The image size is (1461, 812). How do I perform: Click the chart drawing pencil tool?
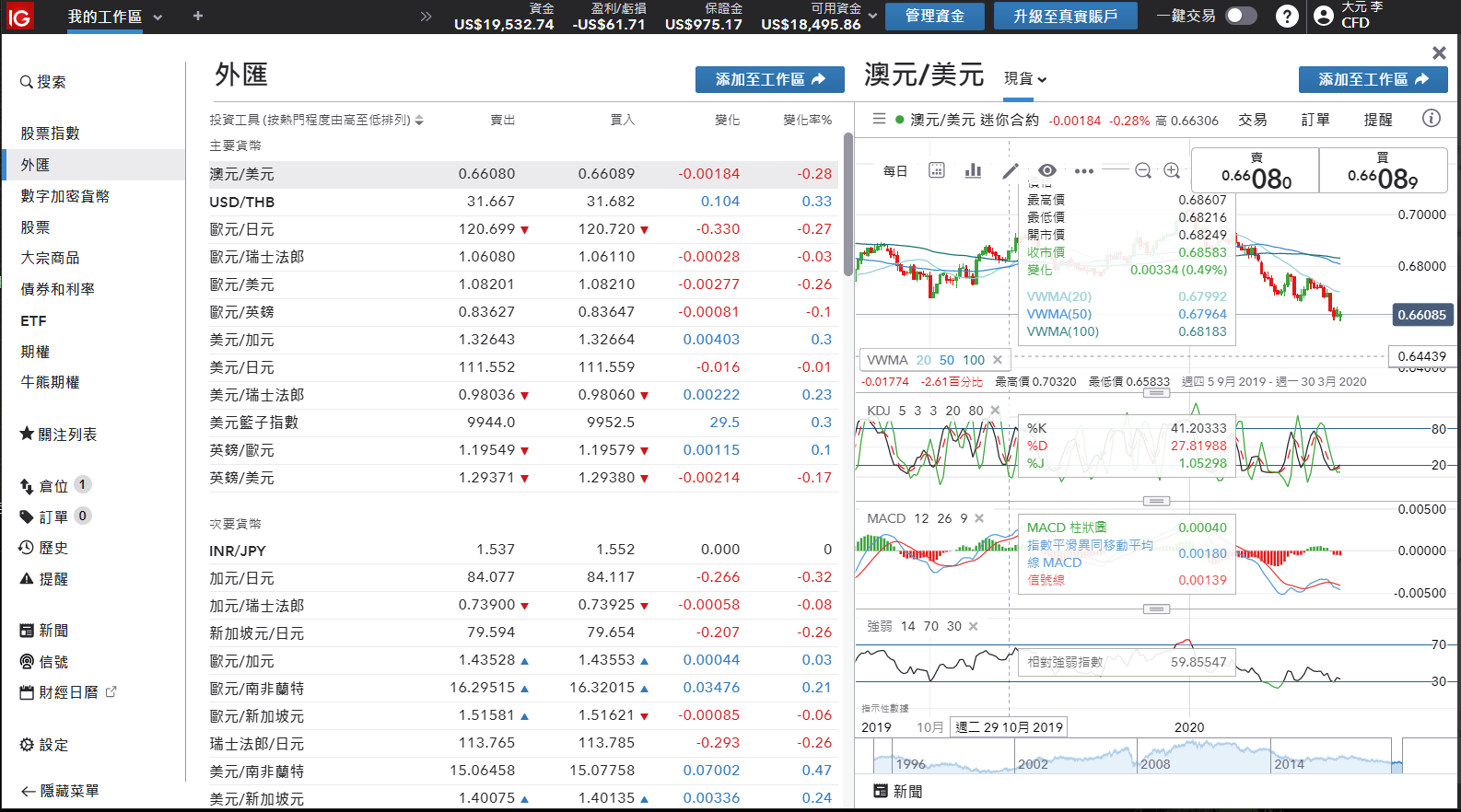coord(1011,170)
